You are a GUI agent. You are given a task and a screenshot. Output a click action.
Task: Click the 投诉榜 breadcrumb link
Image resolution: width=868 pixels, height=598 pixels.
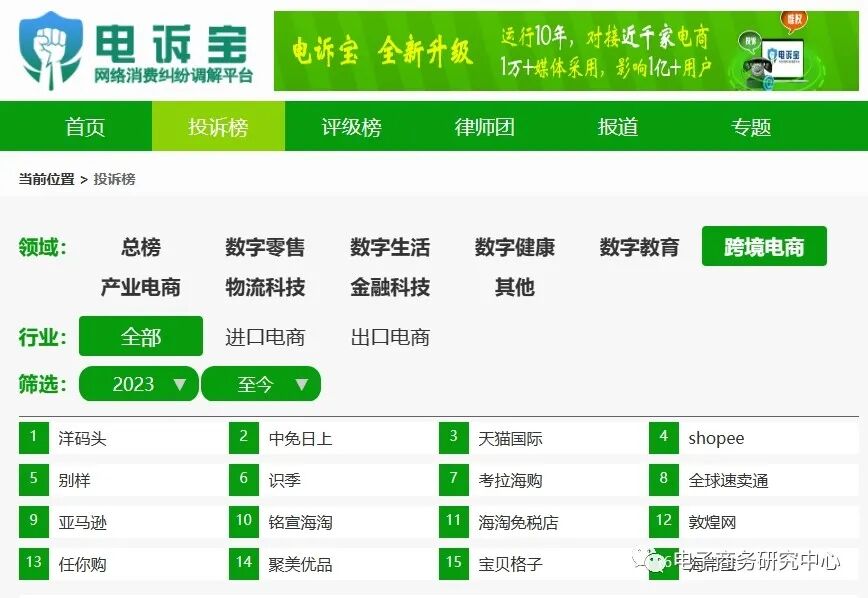click(116, 180)
